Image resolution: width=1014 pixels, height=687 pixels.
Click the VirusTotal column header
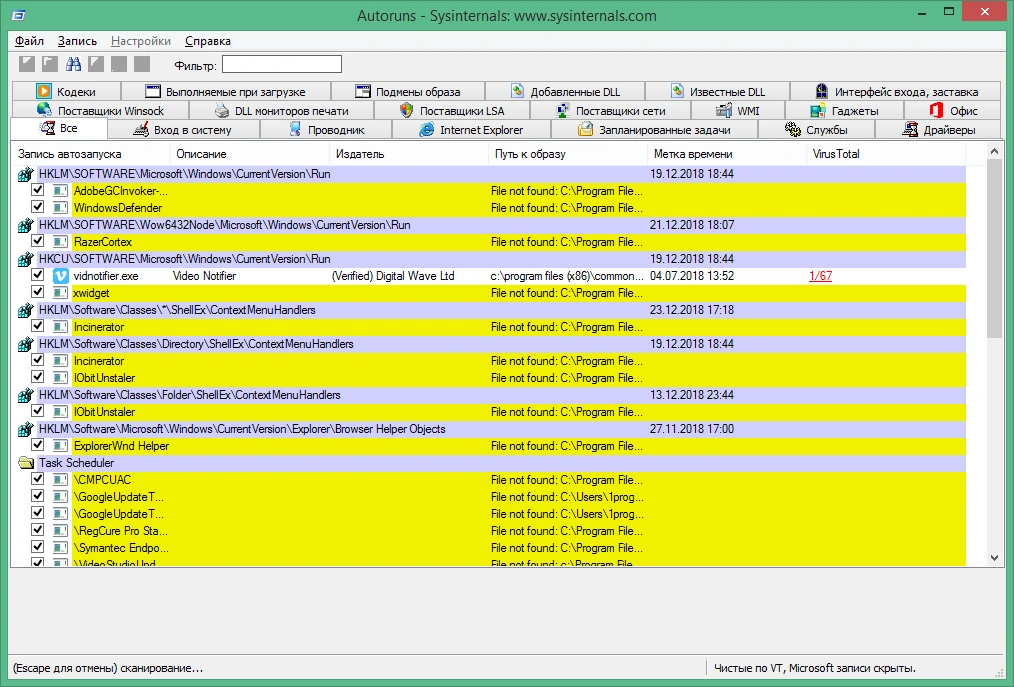(x=886, y=154)
